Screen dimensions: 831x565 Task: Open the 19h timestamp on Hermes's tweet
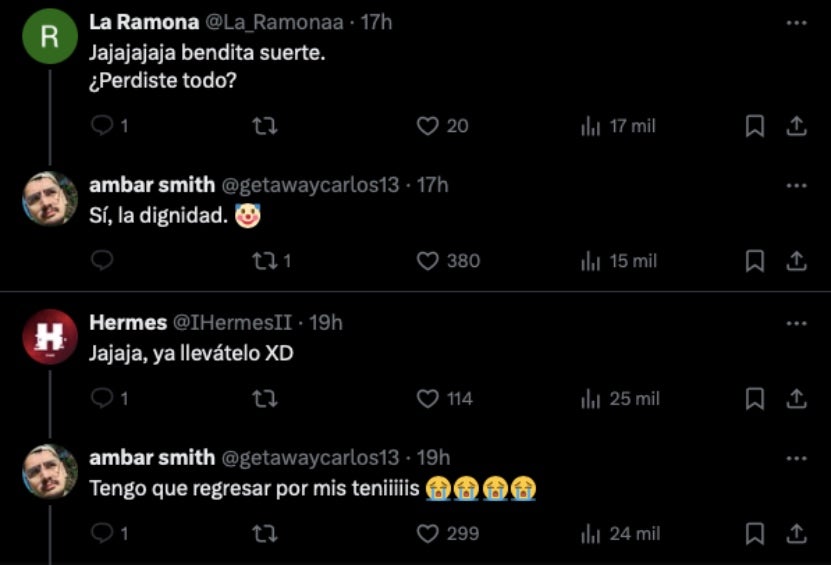pos(324,322)
